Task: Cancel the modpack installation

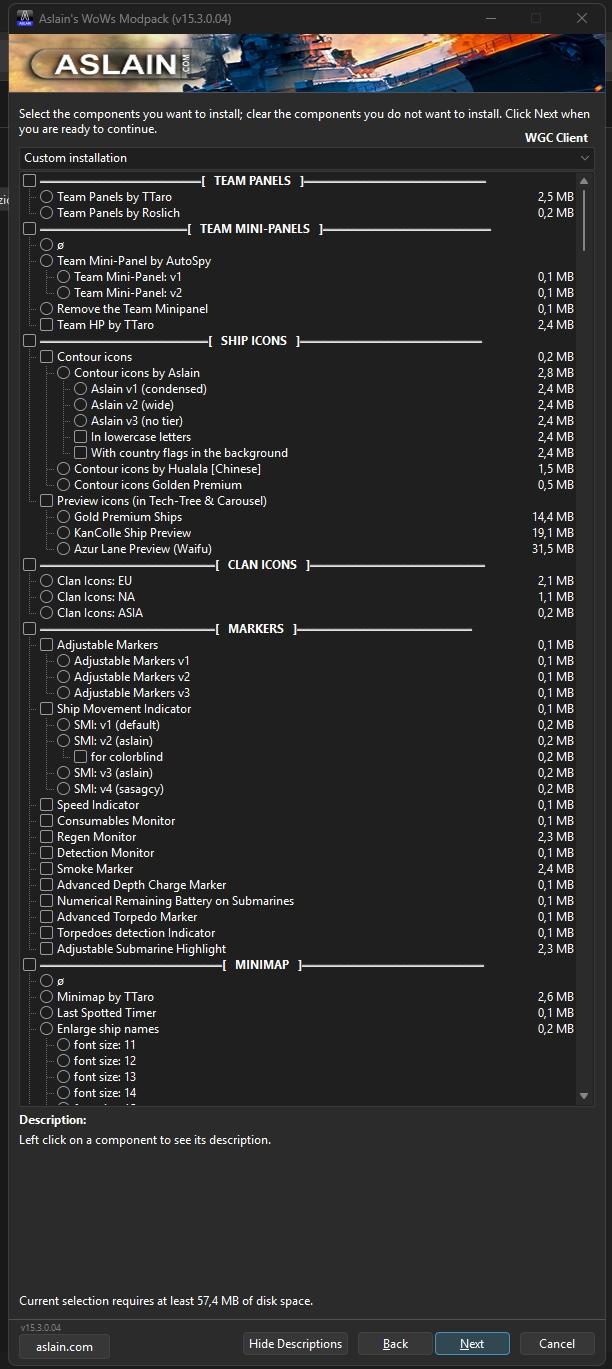Action: coord(557,1344)
